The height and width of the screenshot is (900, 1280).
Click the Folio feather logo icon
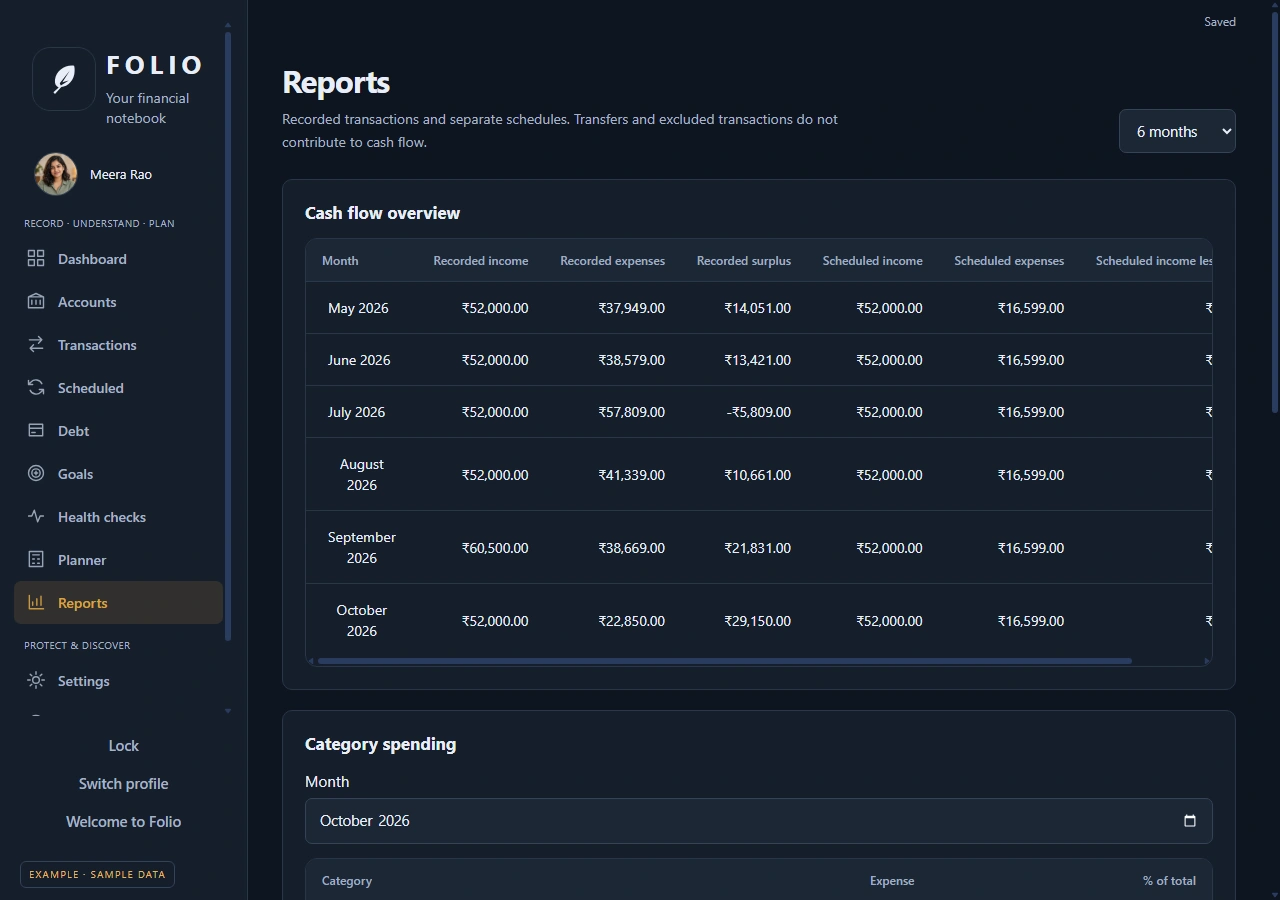coord(64,79)
